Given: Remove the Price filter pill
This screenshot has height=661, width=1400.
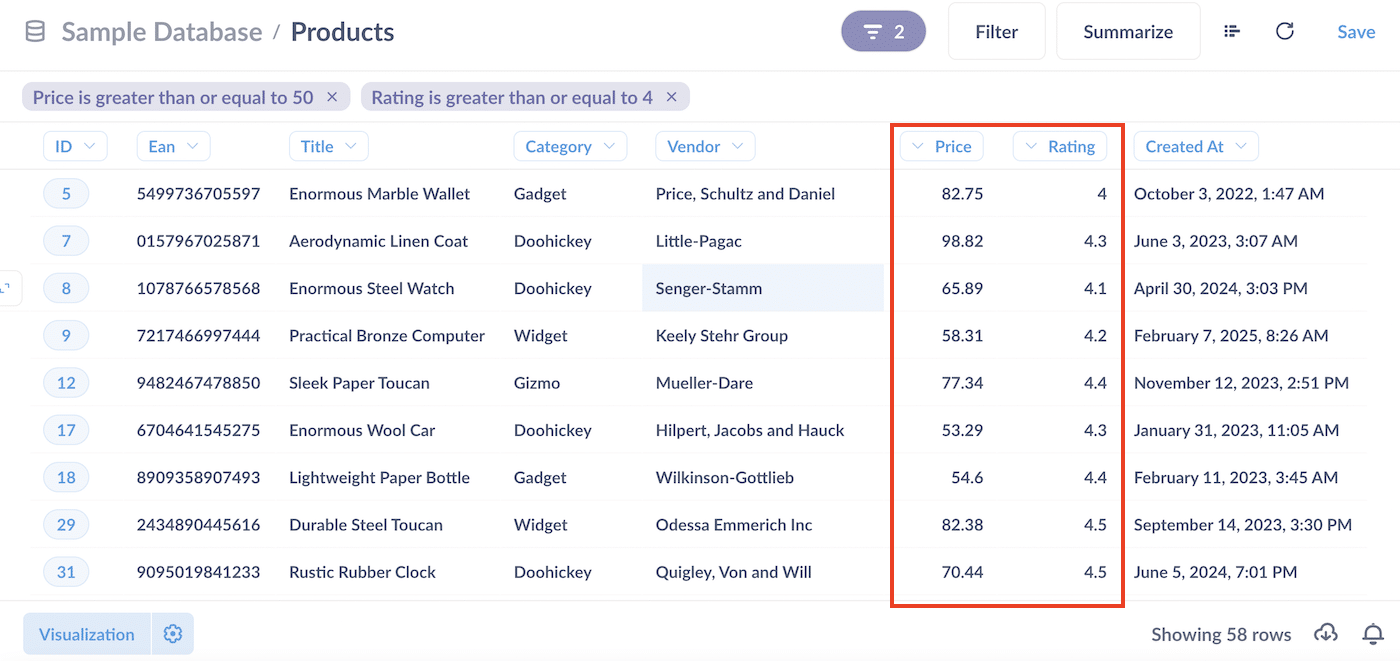Looking at the screenshot, I should pyautogui.click(x=332, y=97).
